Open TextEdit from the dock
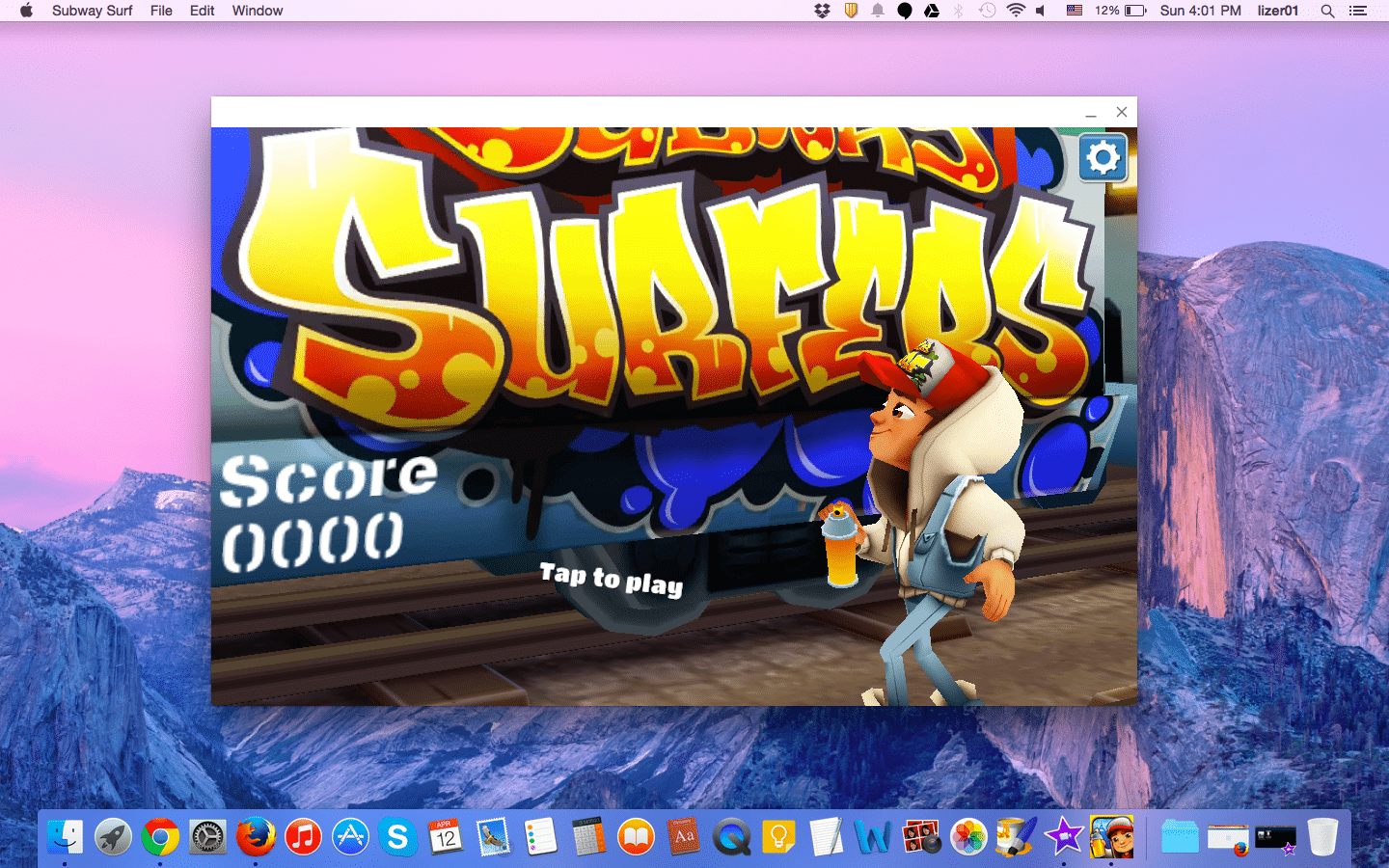 826,836
